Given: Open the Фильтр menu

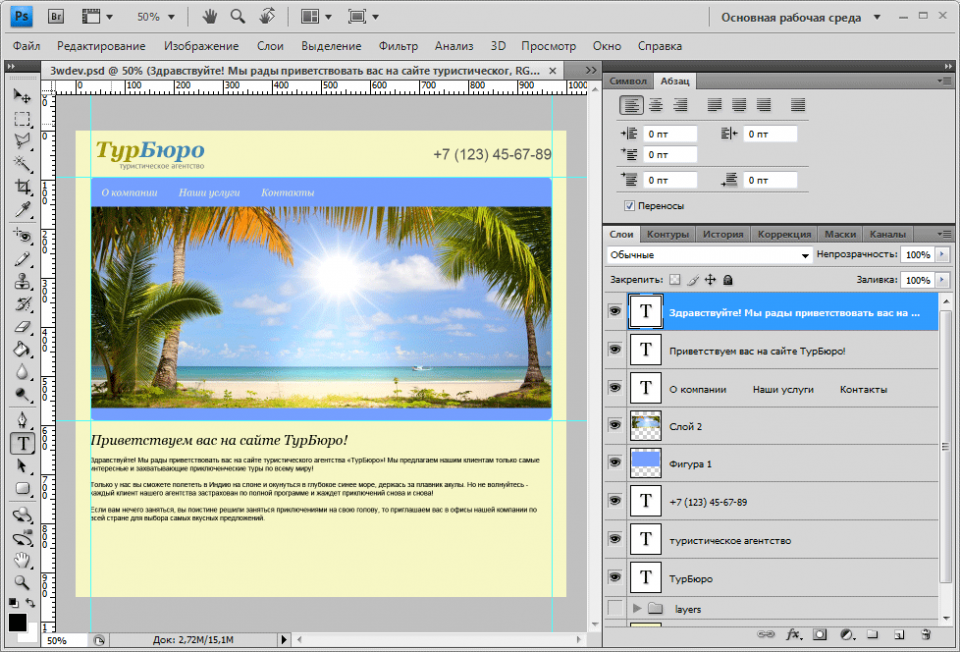Looking at the screenshot, I should click(398, 46).
